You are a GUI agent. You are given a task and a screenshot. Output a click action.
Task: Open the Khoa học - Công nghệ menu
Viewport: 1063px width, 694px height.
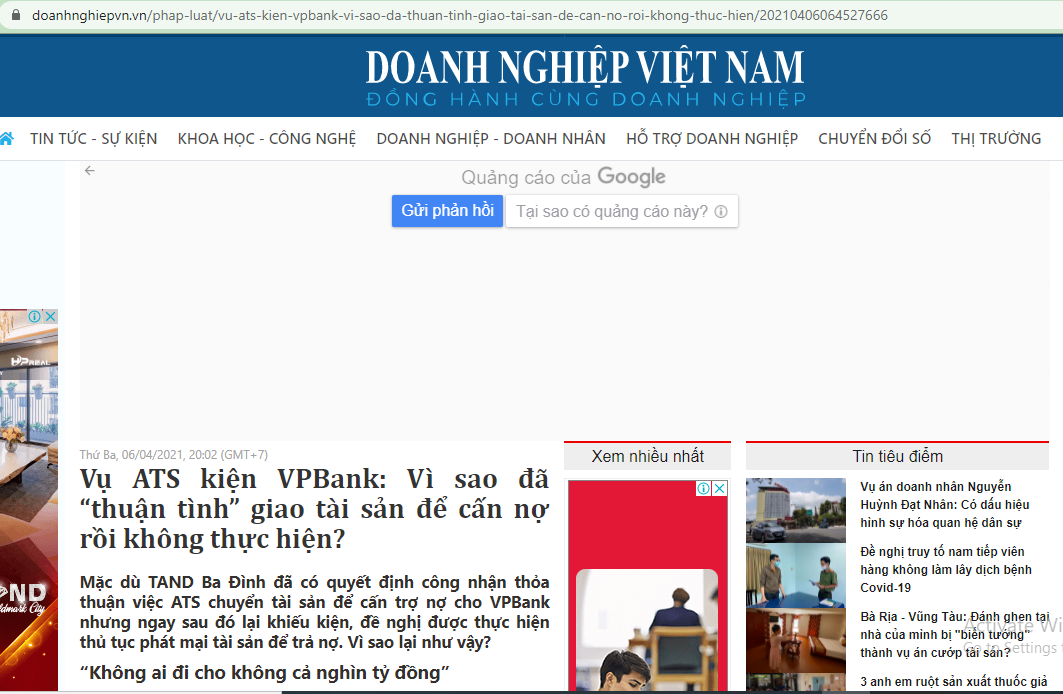point(266,138)
